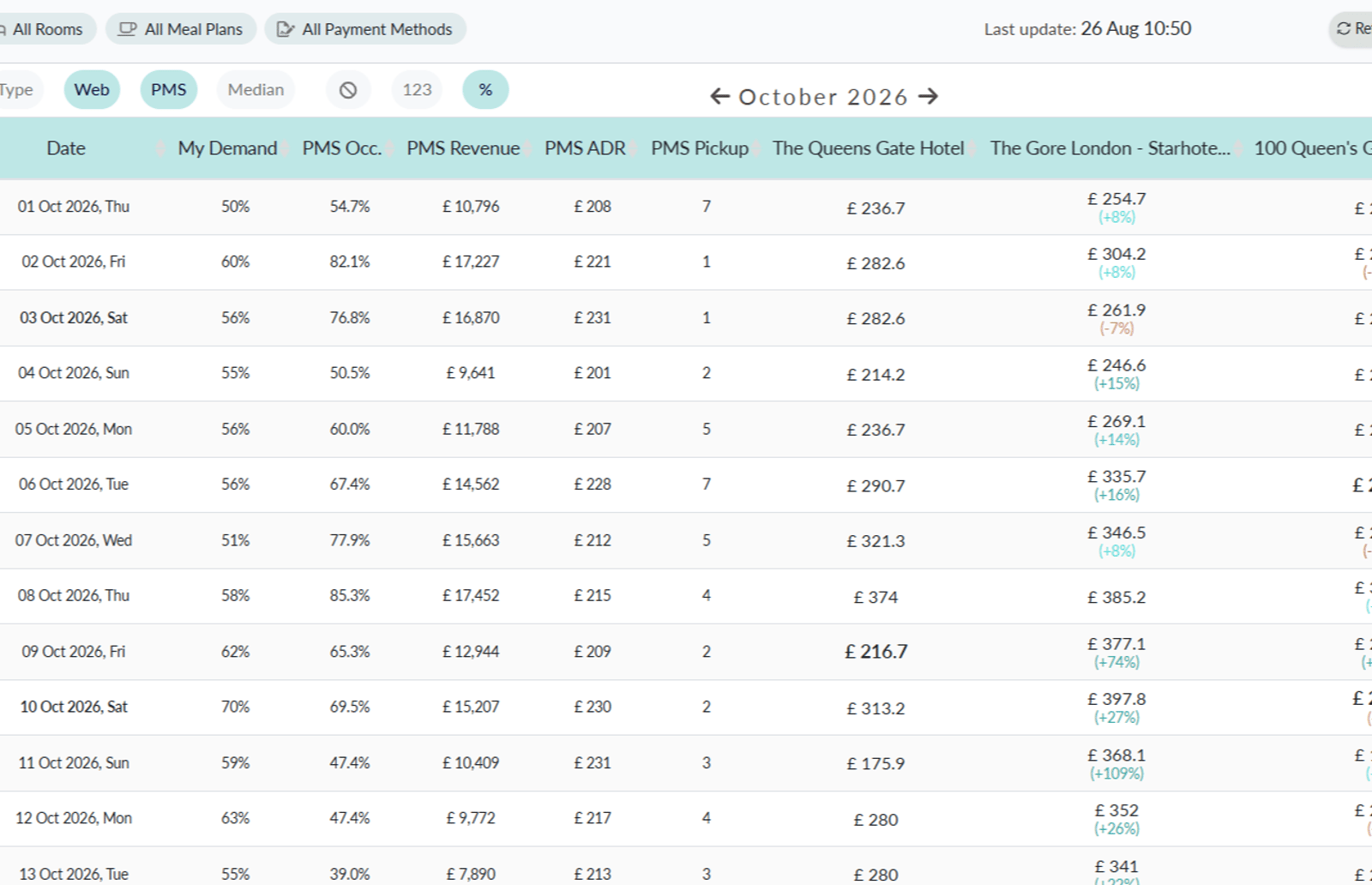Toggle the Median option
Image resolution: width=1372 pixels, height=885 pixels.
(256, 90)
